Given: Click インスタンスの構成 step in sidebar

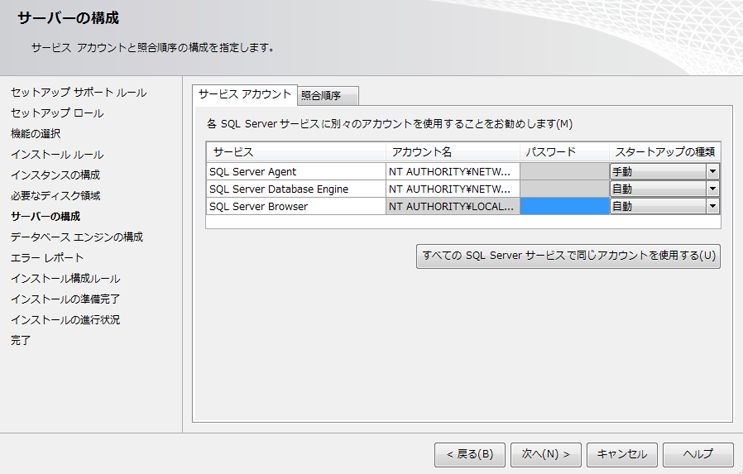Looking at the screenshot, I should (55, 175).
